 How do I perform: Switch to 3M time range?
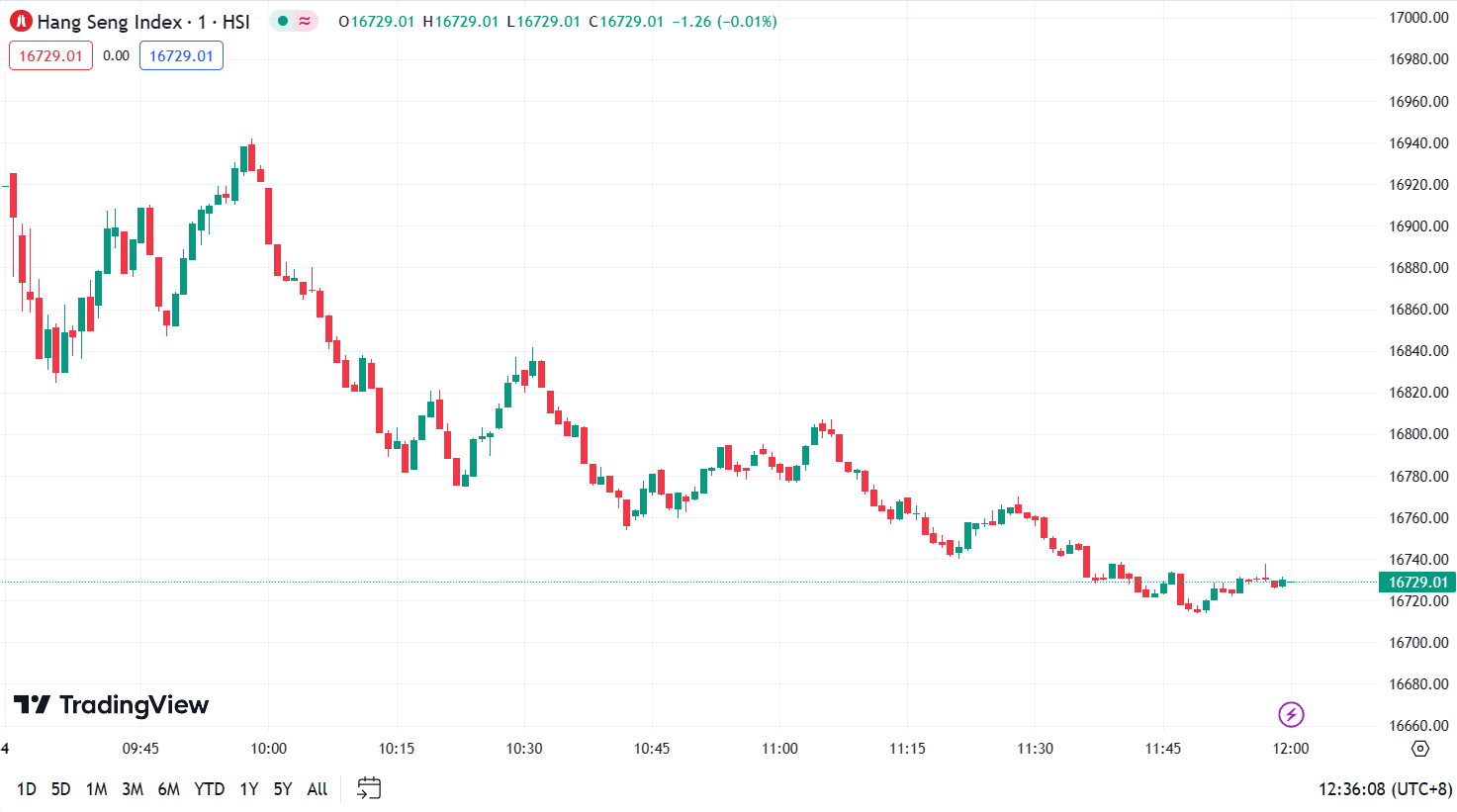tap(133, 789)
